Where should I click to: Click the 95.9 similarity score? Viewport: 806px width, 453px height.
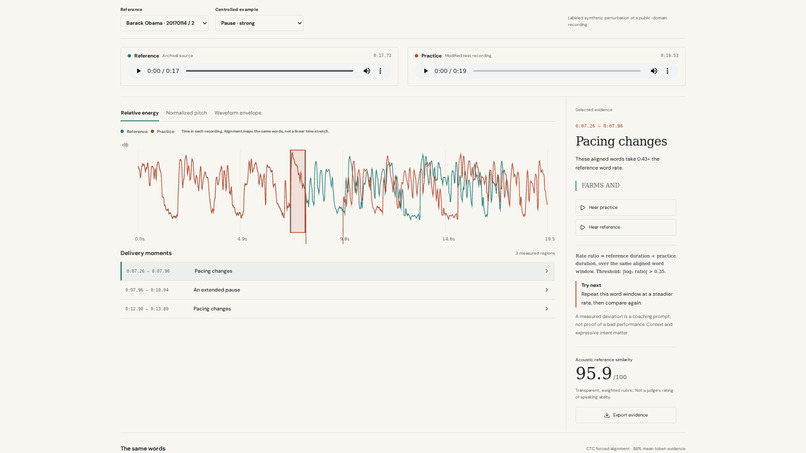[x=594, y=374]
